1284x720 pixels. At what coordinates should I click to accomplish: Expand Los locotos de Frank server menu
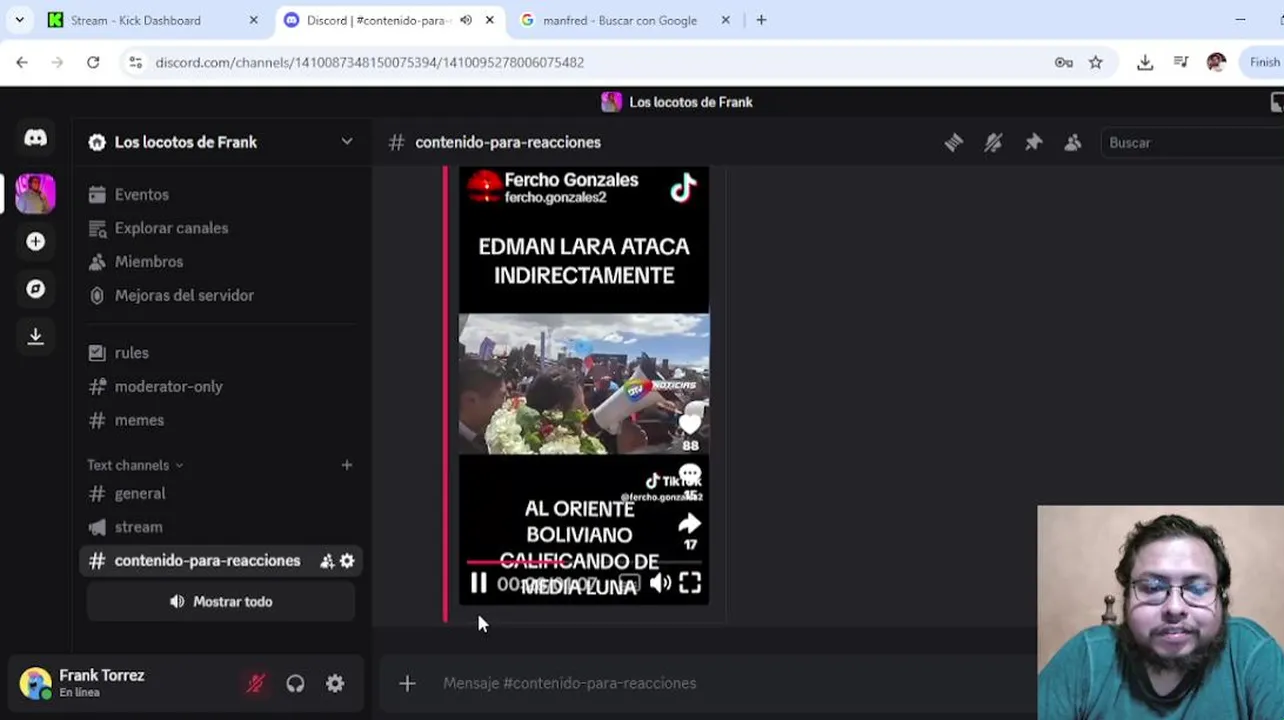click(346, 141)
